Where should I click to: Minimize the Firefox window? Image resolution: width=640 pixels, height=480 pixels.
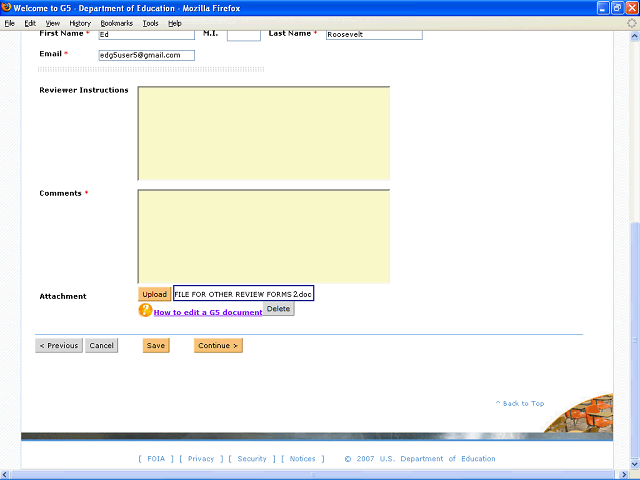click(x=603, y=8)
